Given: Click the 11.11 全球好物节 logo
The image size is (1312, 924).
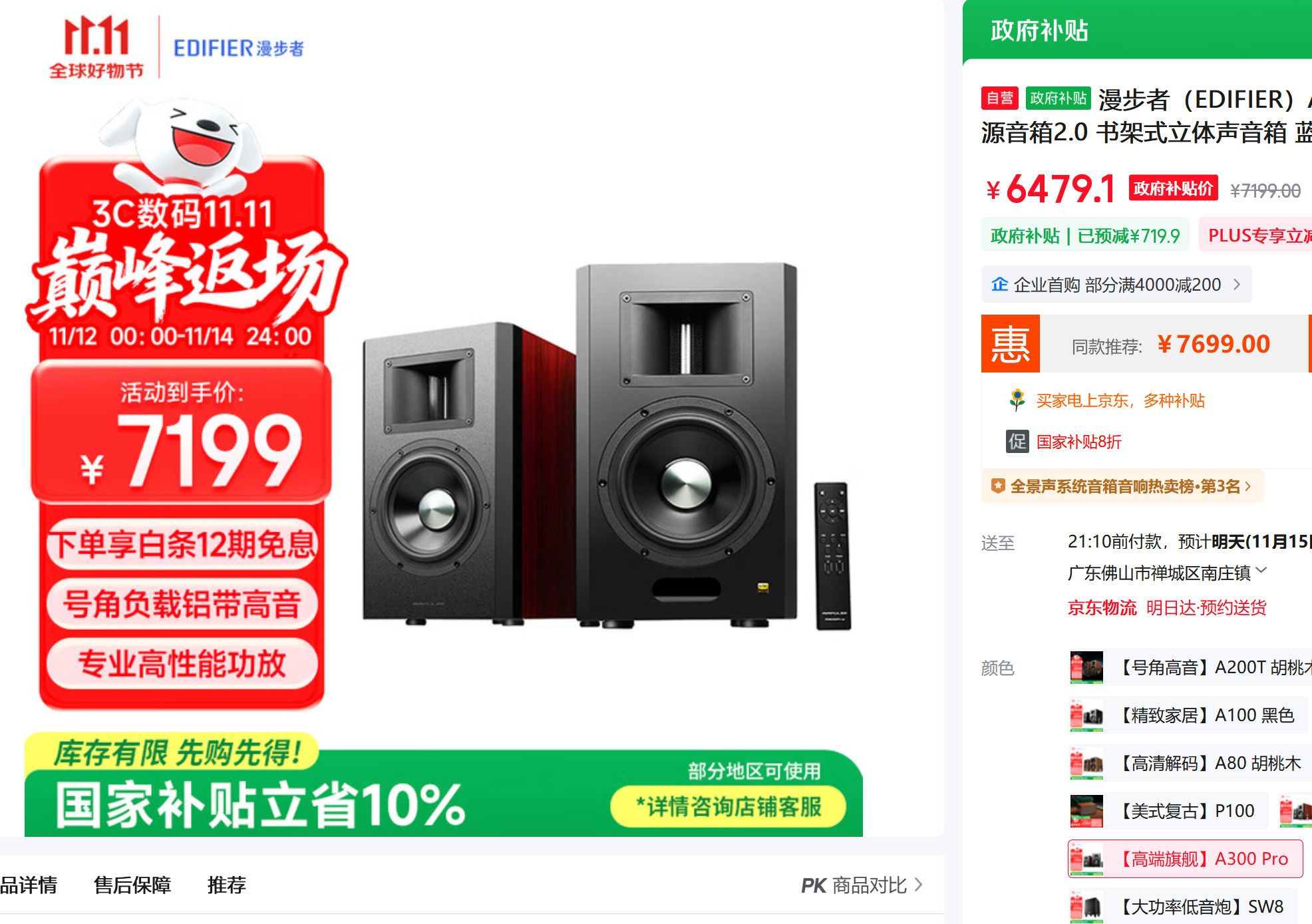Looking at the screenshot, I should (96, 47).
